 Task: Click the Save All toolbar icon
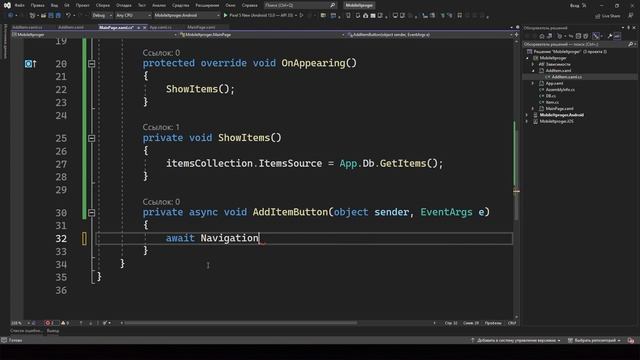[x=58, y=16]
